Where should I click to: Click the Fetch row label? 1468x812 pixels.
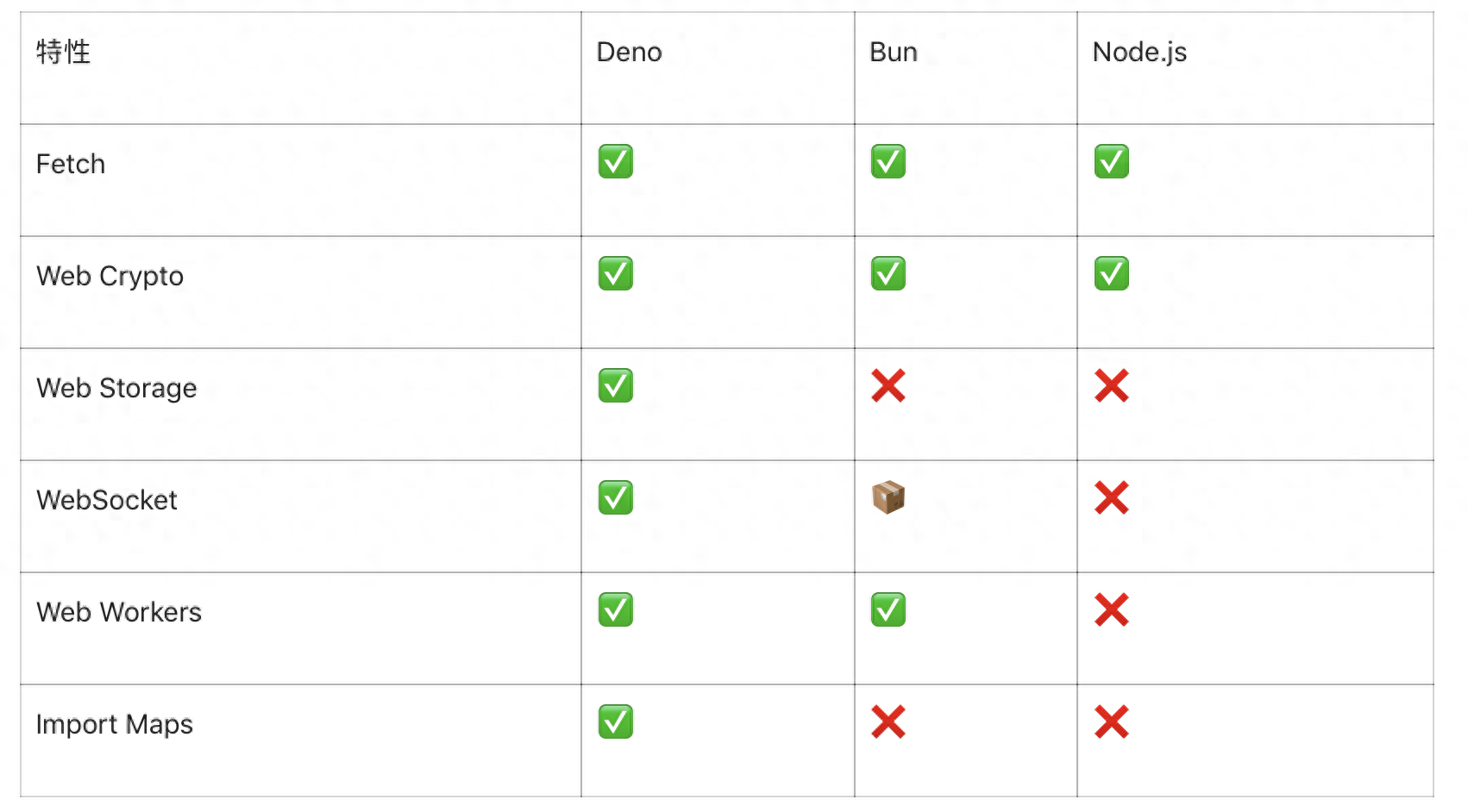point(71,164)
